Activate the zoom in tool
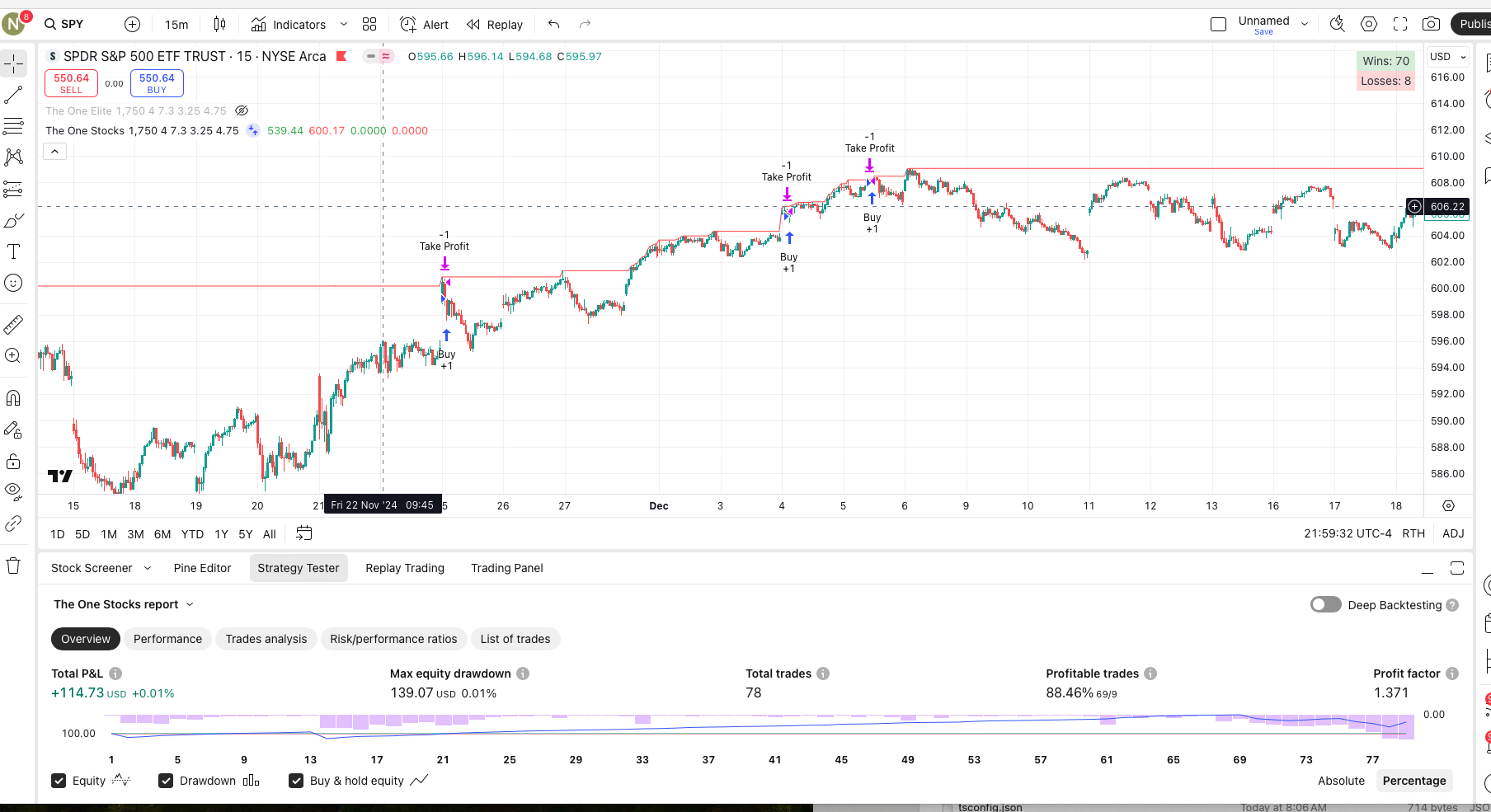The height and width of the screenshot is (812, 1491). pos(14,355)
